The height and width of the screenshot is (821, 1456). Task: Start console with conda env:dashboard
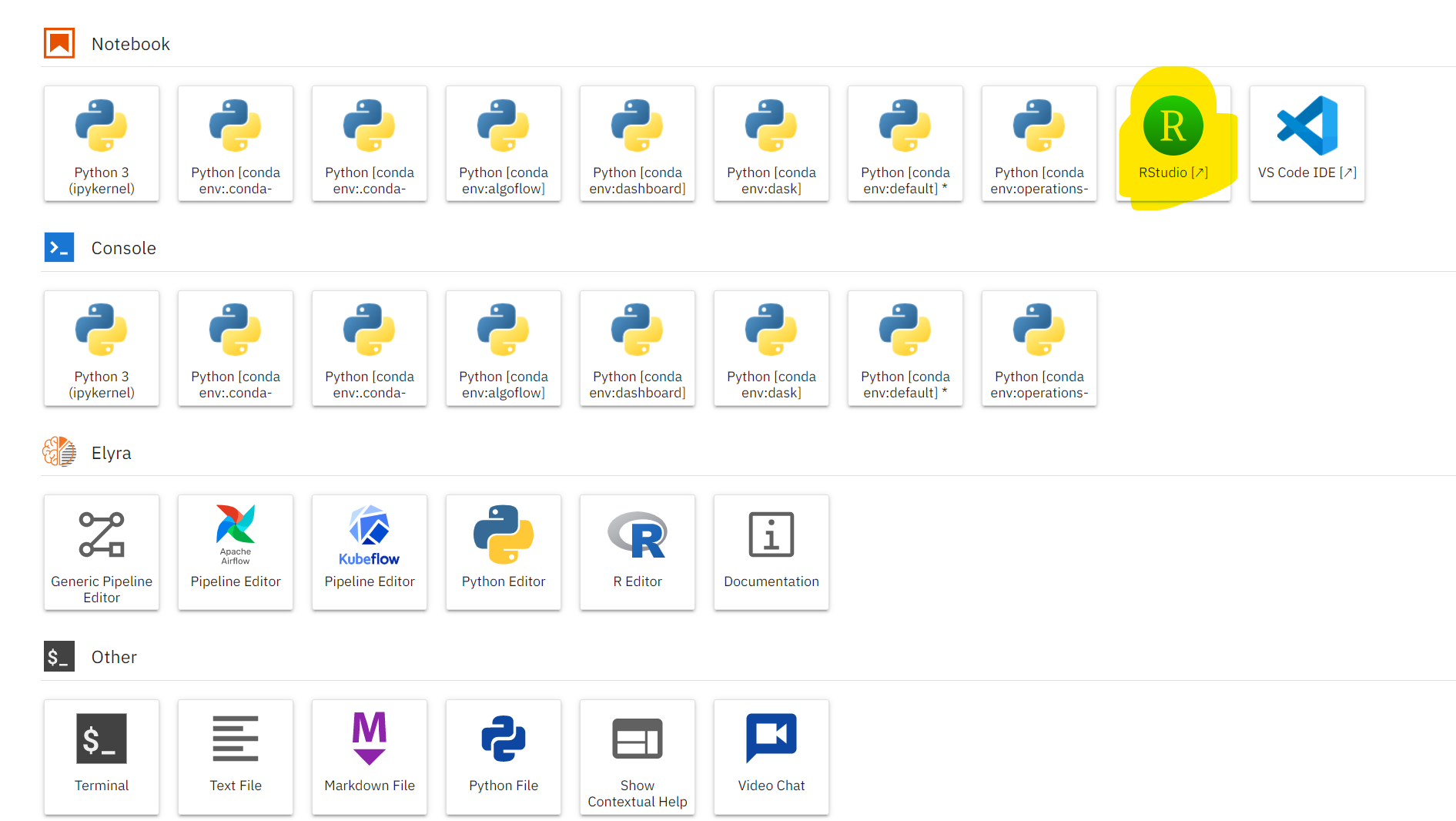[638, 348]
